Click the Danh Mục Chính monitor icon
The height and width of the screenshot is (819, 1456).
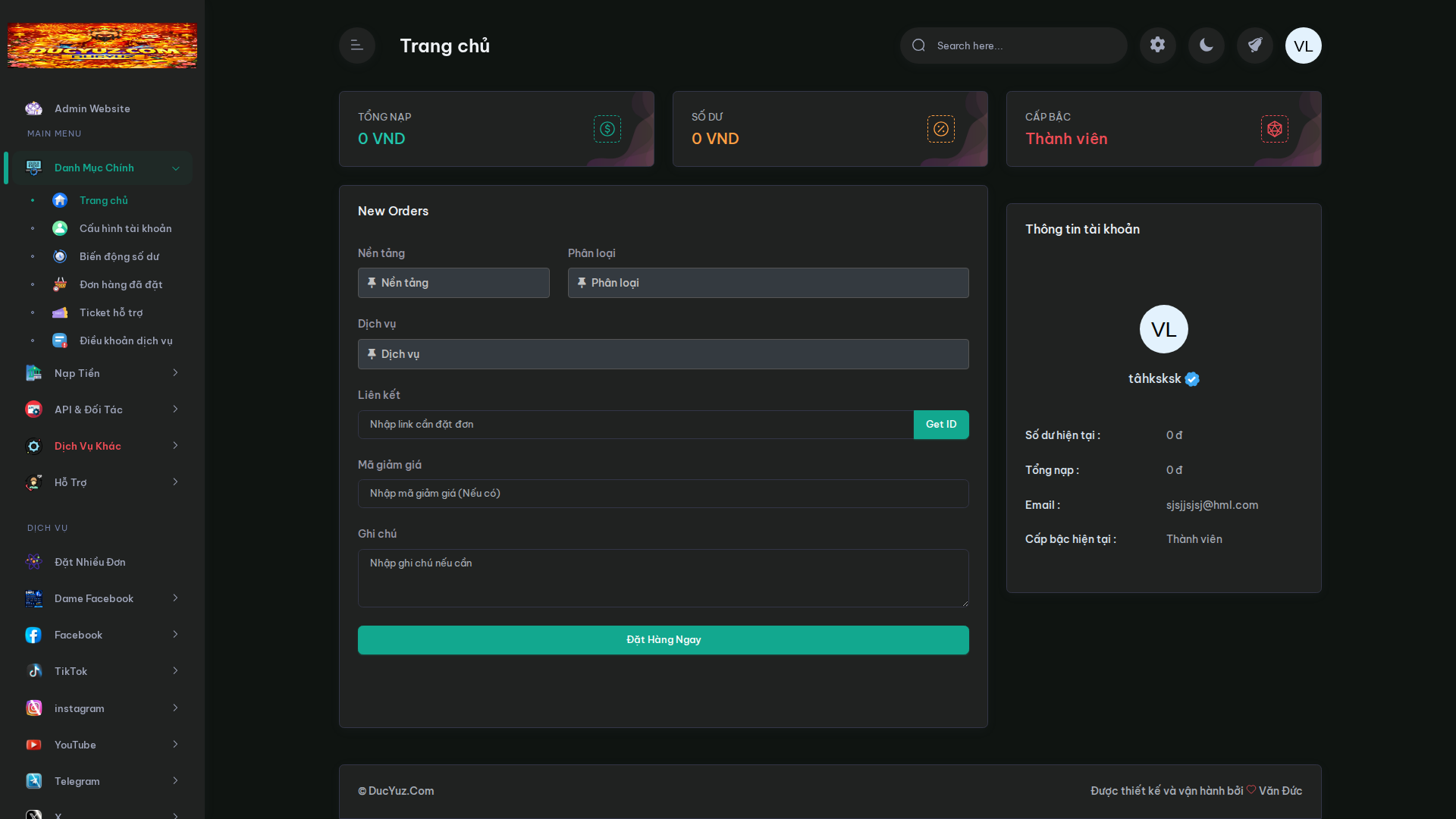coord(33,168)
